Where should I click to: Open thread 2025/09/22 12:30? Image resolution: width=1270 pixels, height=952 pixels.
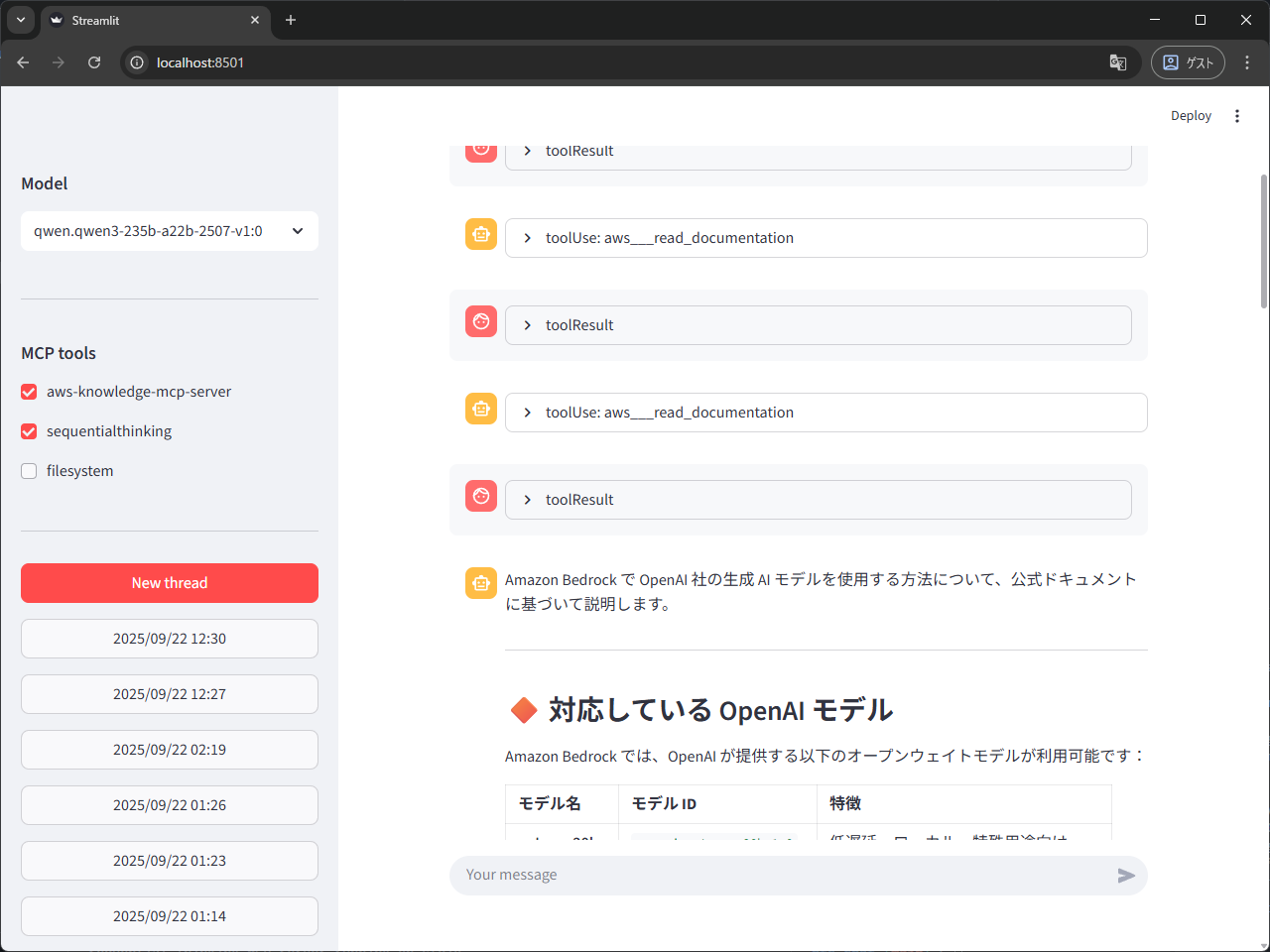pyautogui.click(x=170, y=639)
